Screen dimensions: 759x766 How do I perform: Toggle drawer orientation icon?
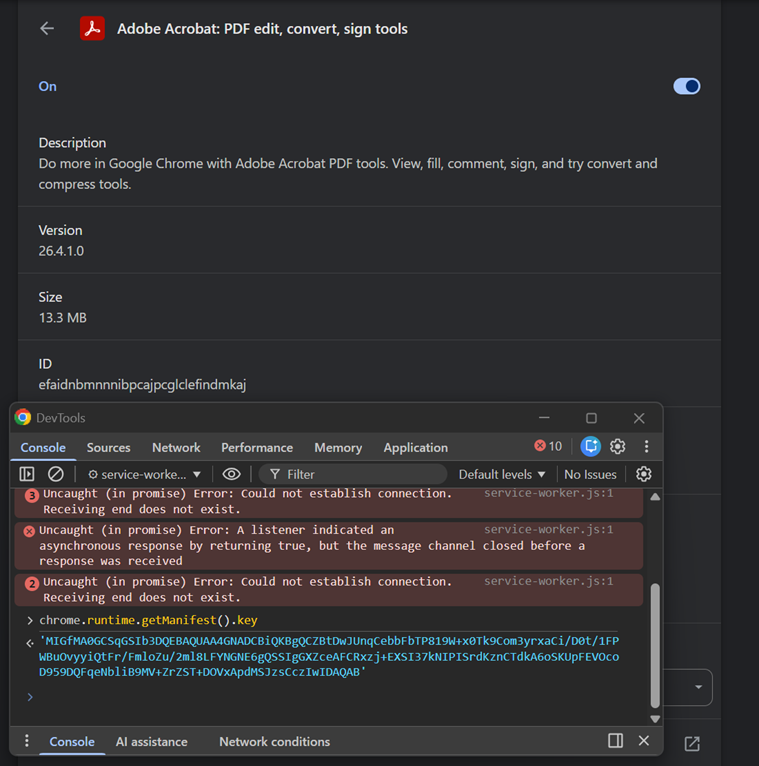(x=615, y=741)
